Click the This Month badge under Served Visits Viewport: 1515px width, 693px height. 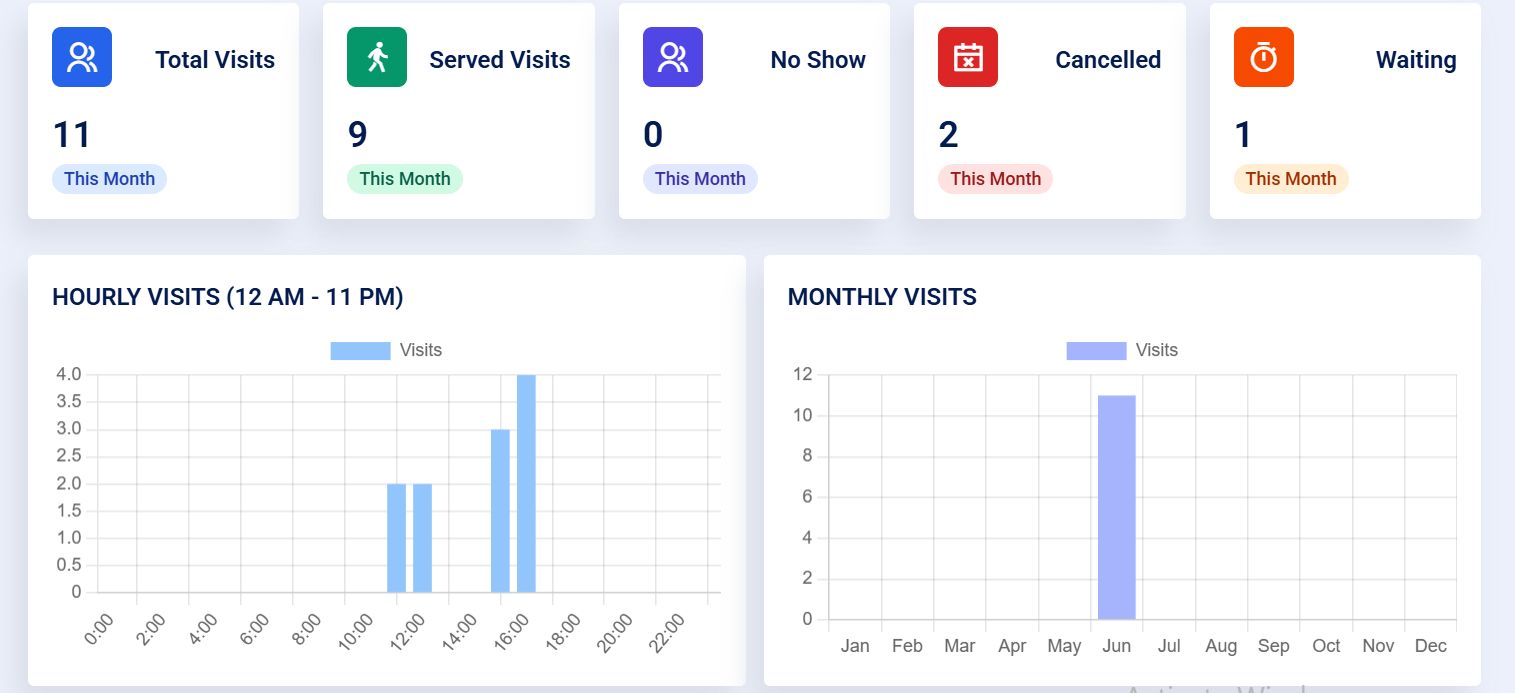click(x=405, y=178)
